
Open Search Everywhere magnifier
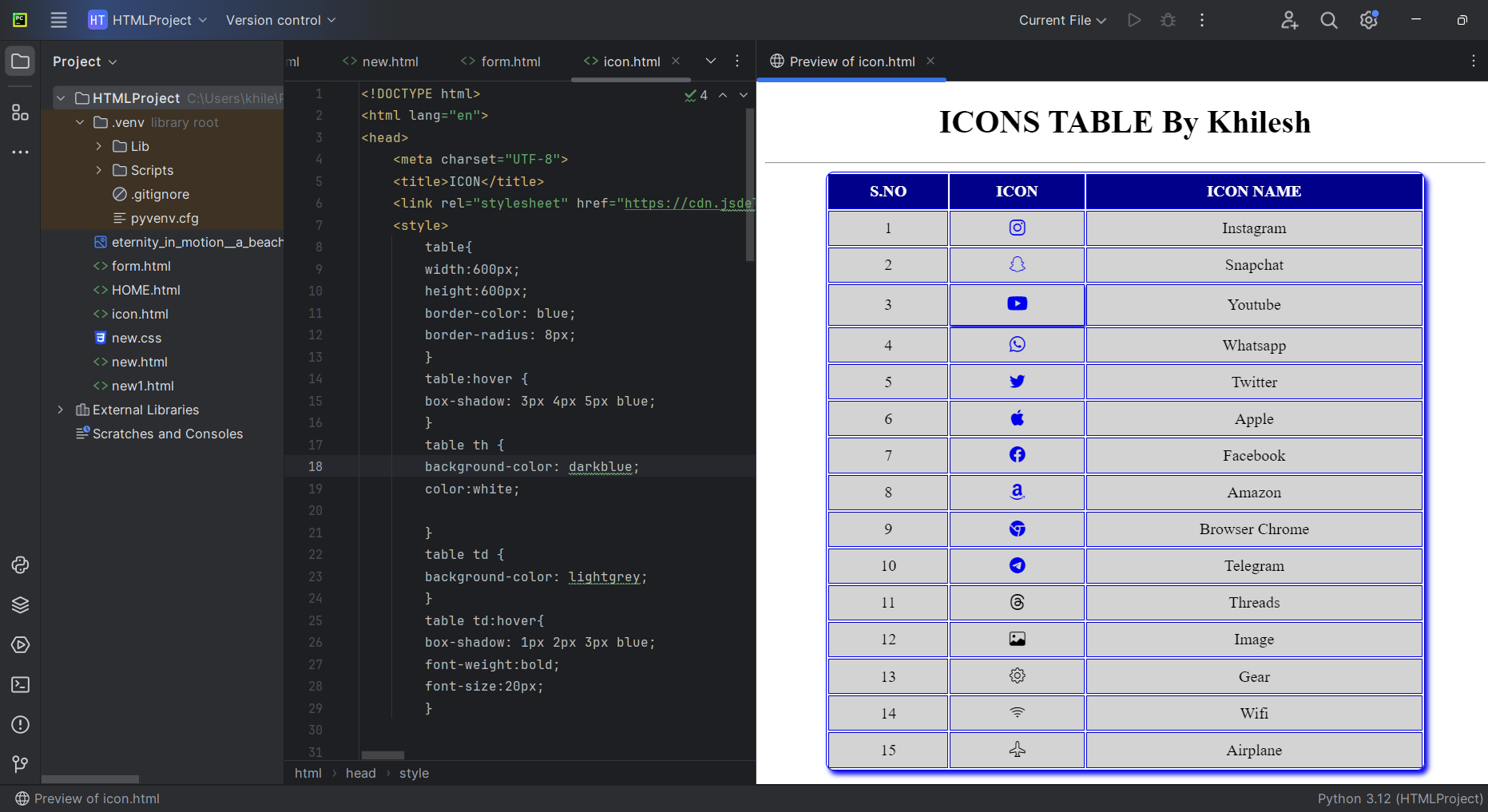[1329, 20]
